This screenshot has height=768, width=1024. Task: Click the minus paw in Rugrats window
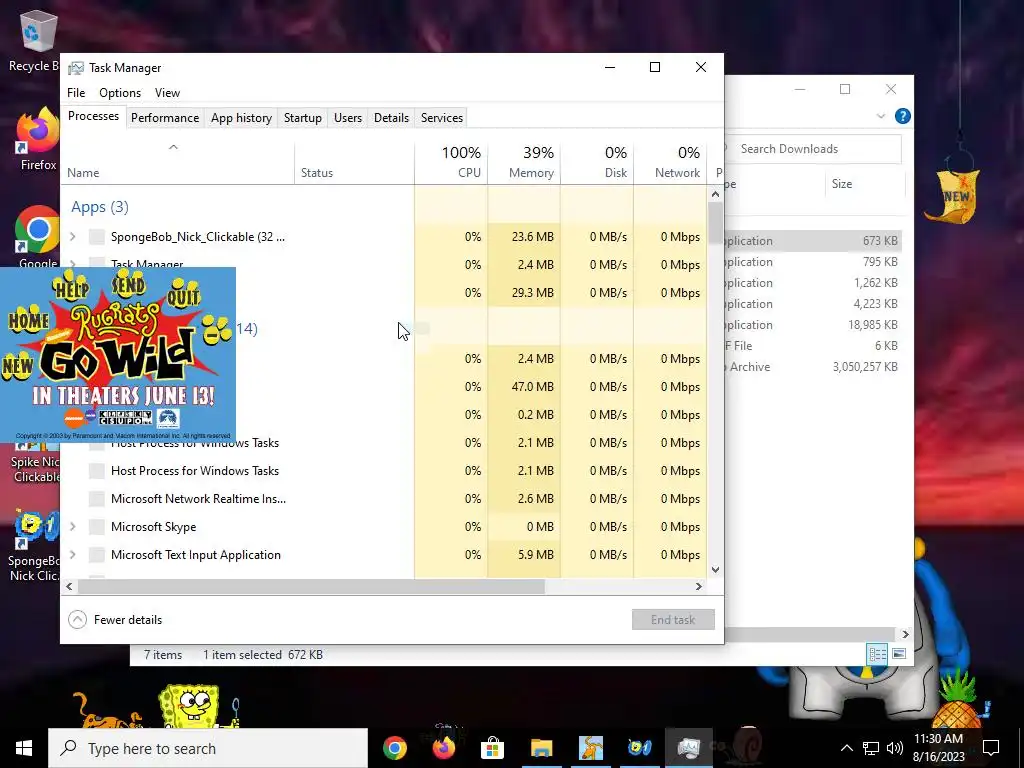(217, 329)
